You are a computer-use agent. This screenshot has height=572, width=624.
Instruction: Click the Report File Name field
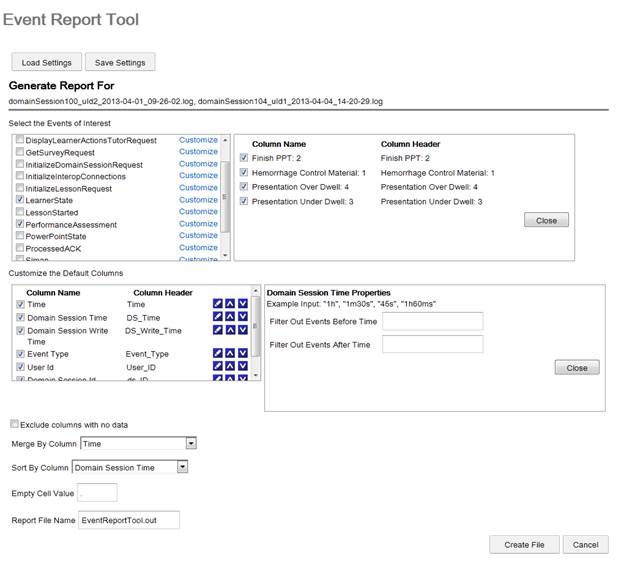(x=129, y=520)
